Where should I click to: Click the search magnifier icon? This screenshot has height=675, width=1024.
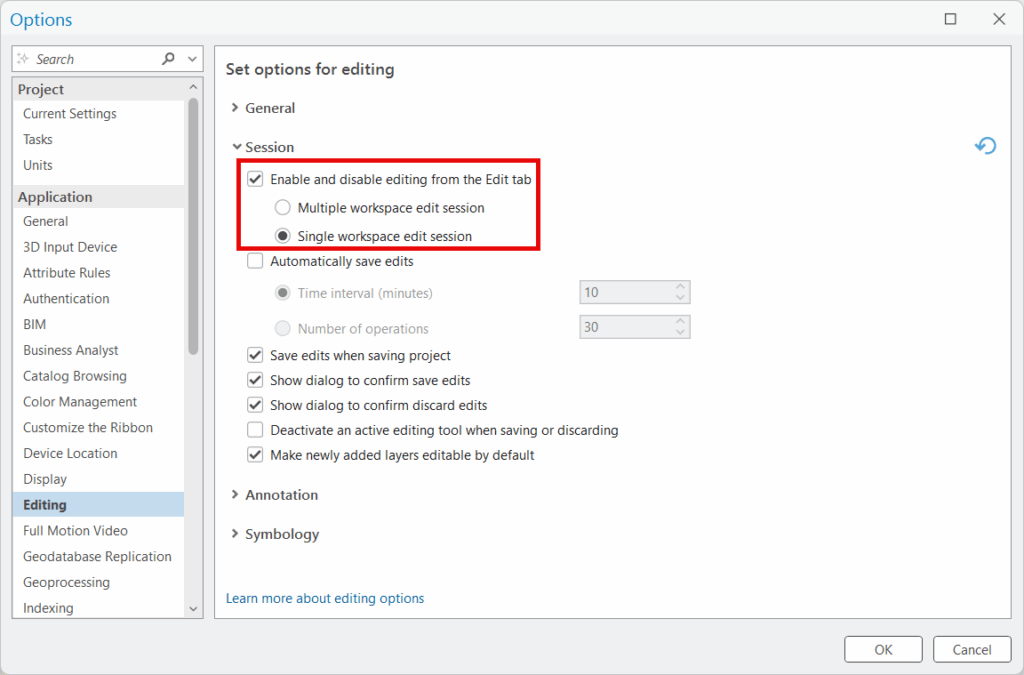click(168, 59)
